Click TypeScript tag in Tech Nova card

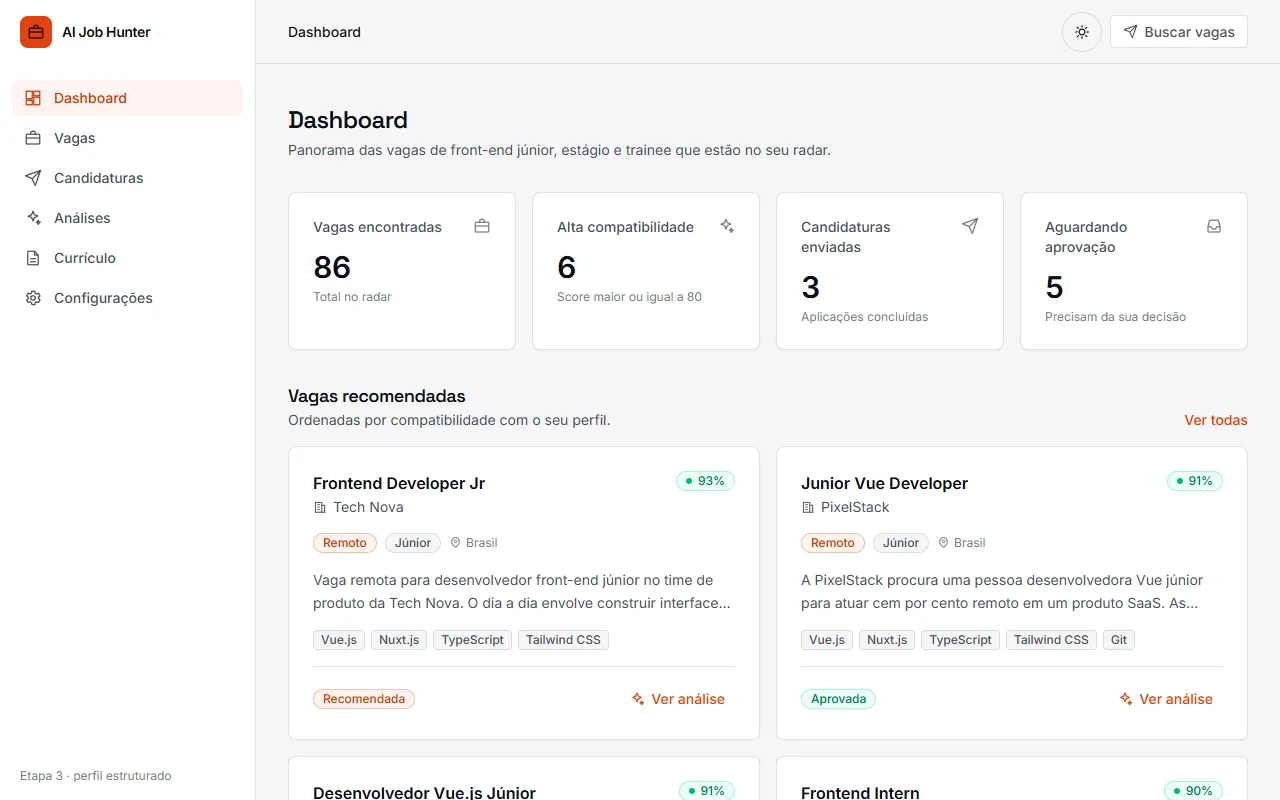point(472,640)
